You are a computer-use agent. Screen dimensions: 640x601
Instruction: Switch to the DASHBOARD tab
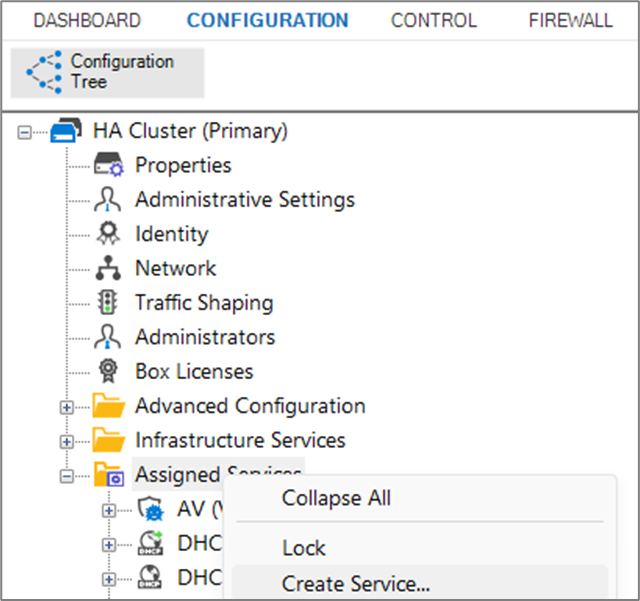click(x=87, y=20)
